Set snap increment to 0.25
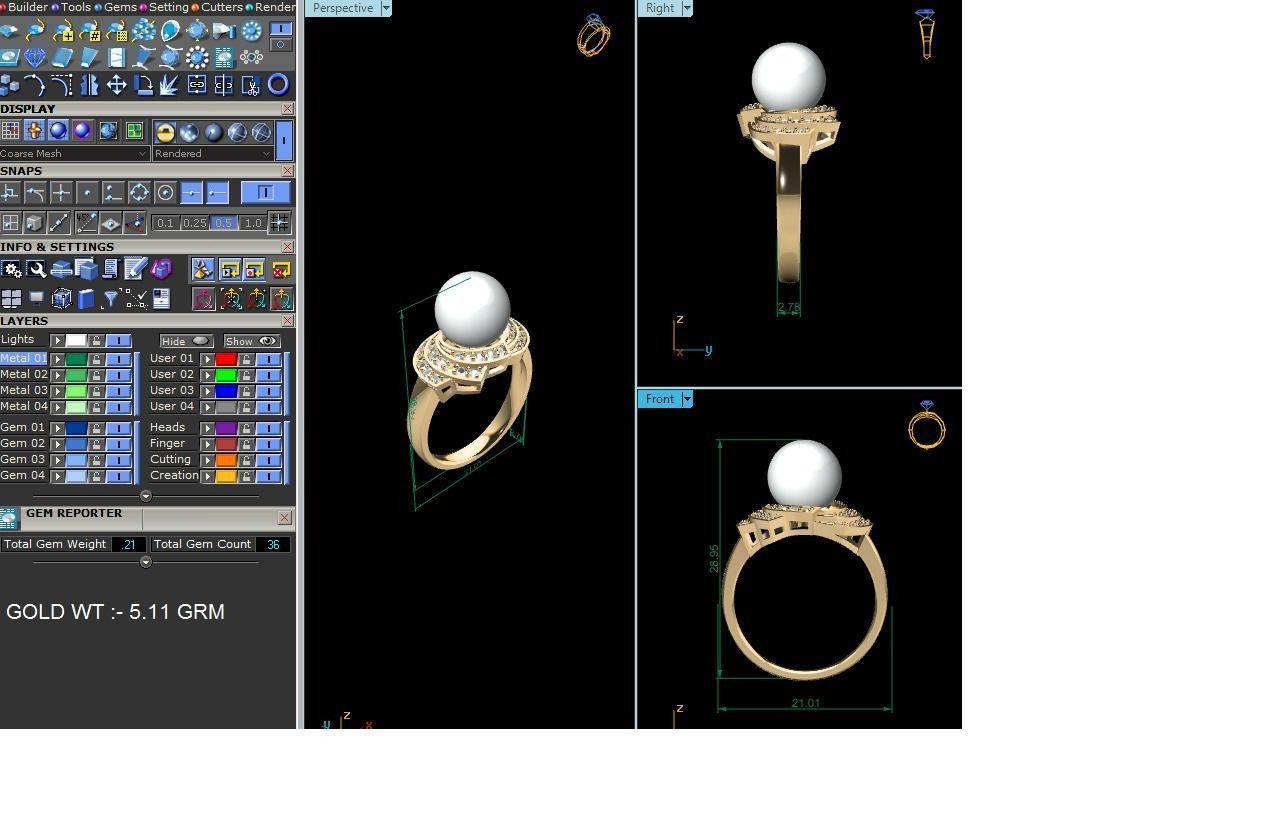This screenshot has height=816, width=1274. tap(195, 223)
